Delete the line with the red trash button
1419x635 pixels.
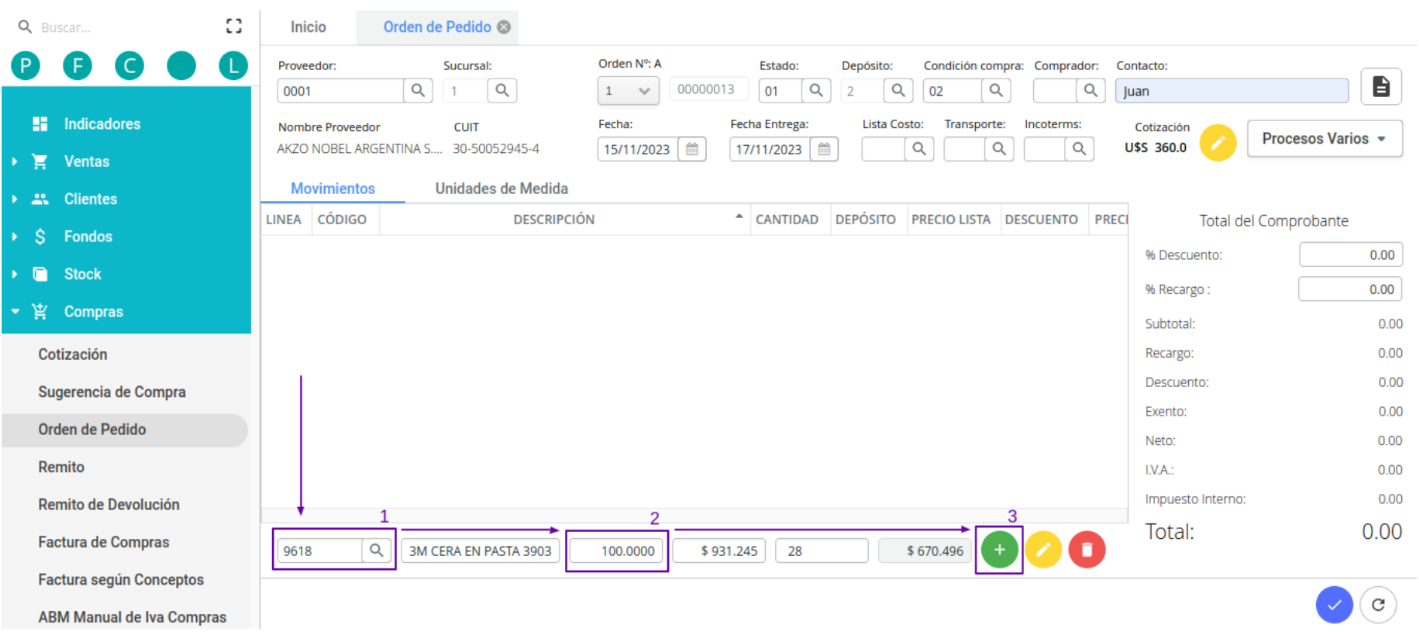[x=1087, y=550]
